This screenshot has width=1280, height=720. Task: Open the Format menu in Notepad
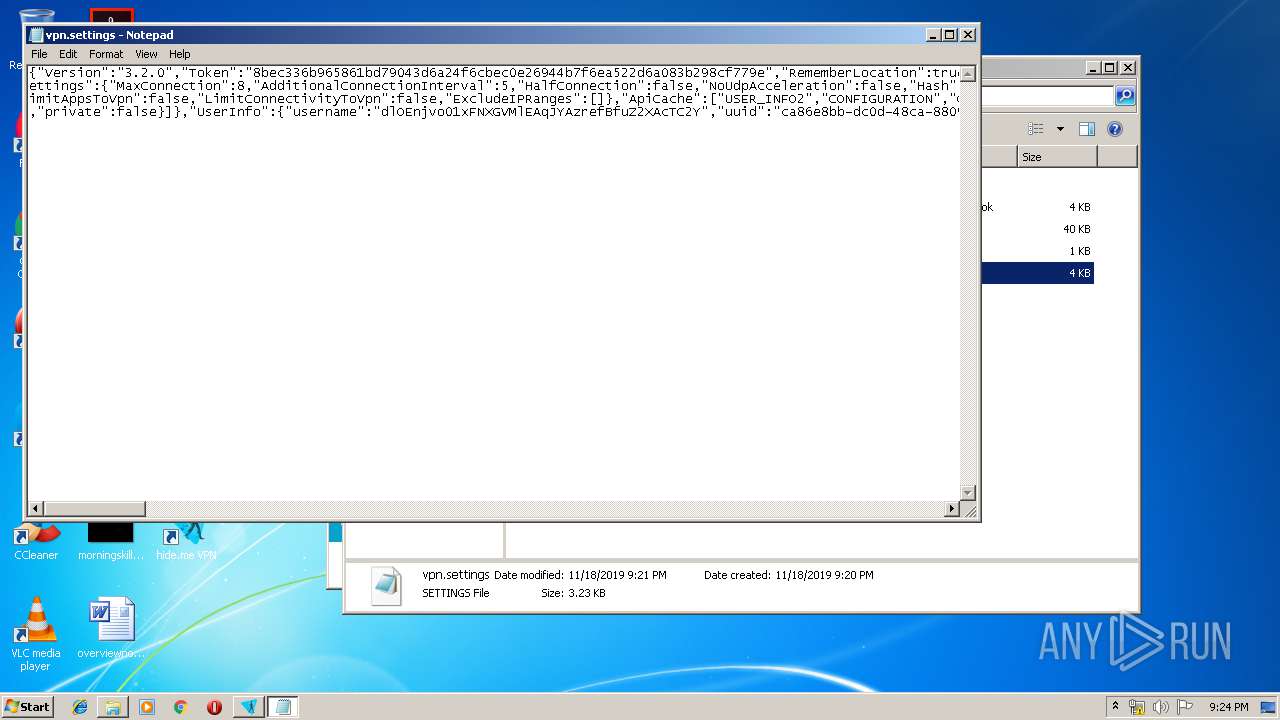coord(106,54)
